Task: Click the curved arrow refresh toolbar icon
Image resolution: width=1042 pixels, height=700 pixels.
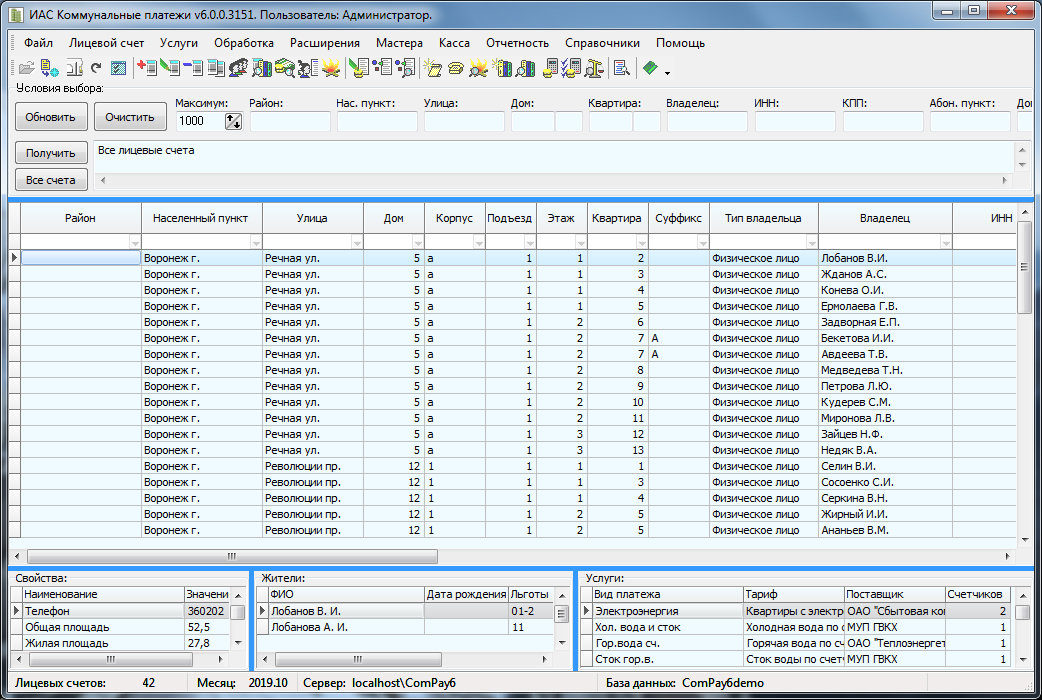Action: (96, 68)
